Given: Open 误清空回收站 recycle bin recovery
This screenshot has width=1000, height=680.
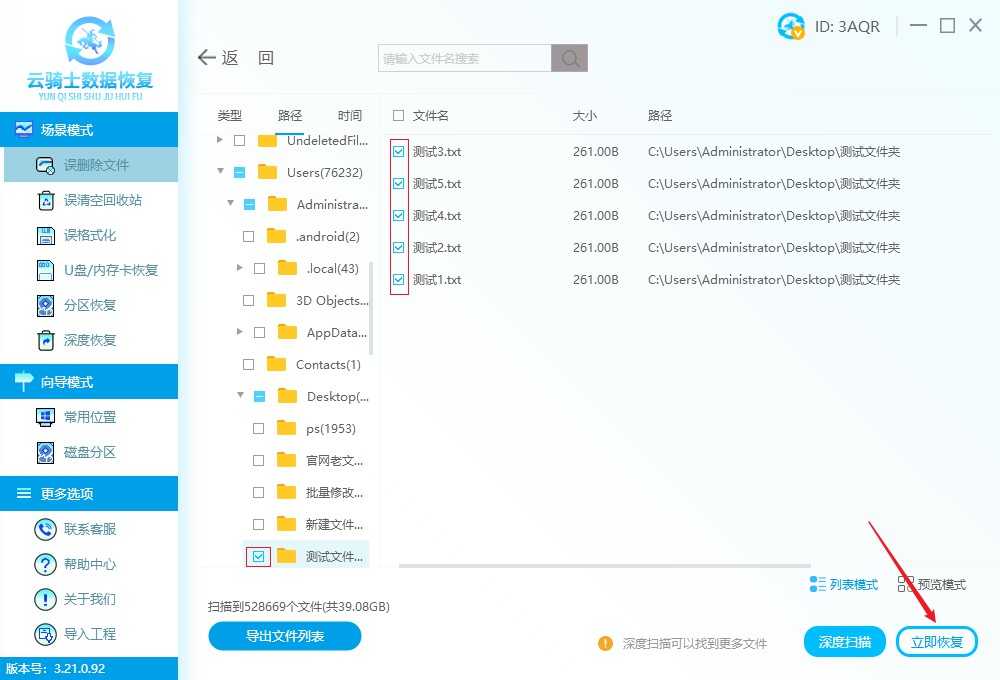Looking at the screenshot, I should tap(46, 200).
